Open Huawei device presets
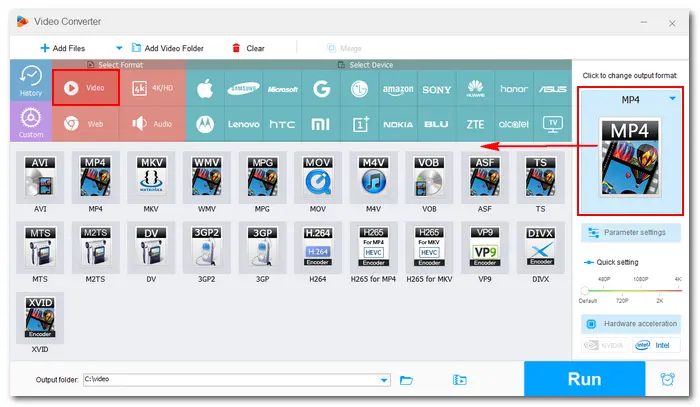 point(475,88)
